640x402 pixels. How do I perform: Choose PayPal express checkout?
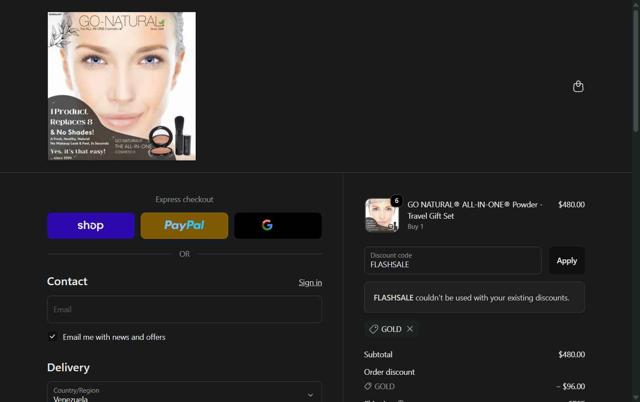click(184, 225)
